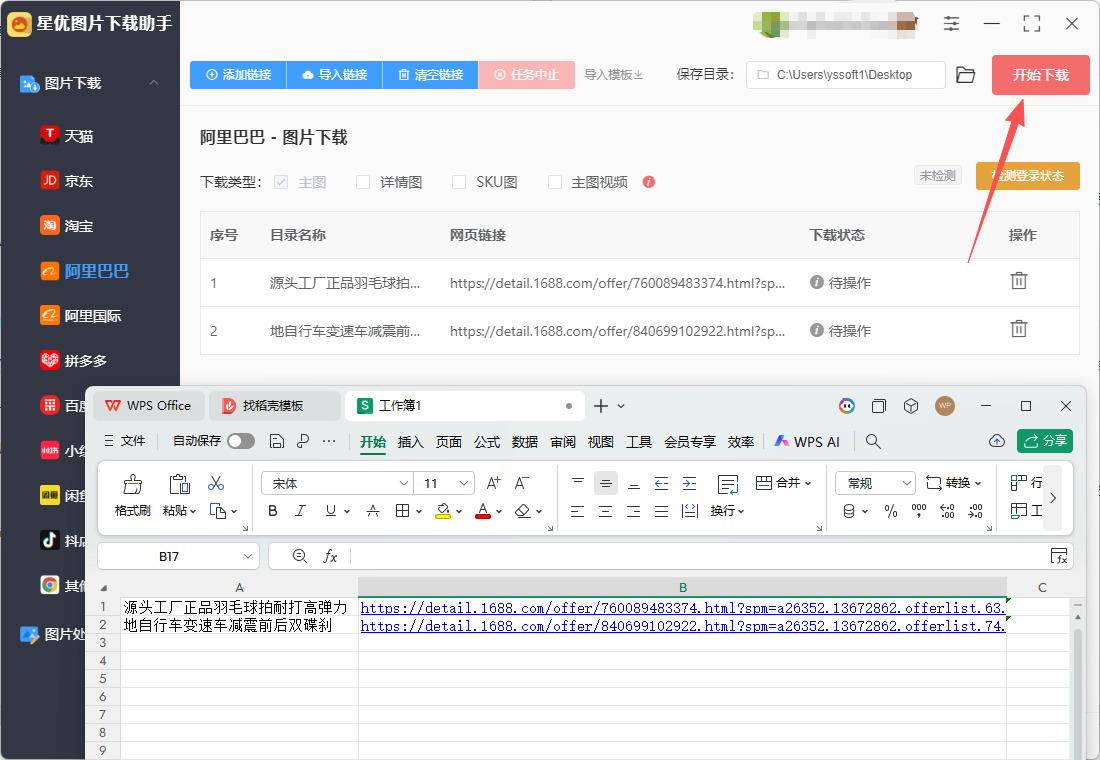The image size is (1100, 760).
Task: Delete the first link row with trash icon
Action: 1018,281
